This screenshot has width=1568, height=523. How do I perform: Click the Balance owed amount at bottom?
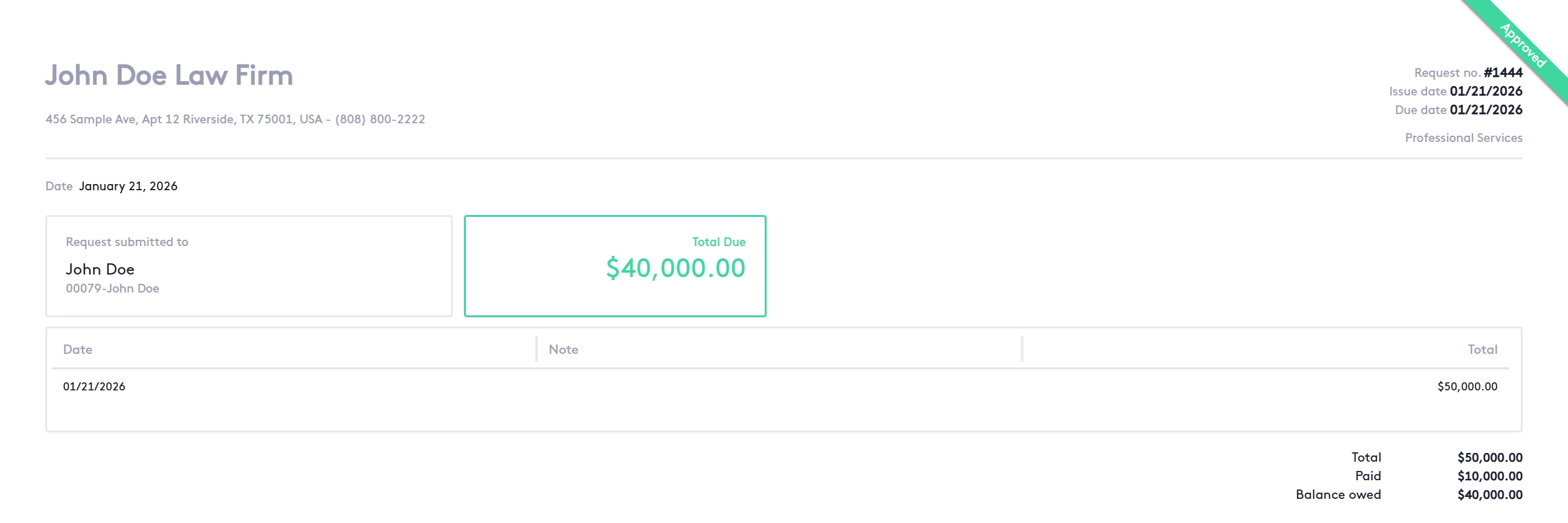[x=1489, y=494]
